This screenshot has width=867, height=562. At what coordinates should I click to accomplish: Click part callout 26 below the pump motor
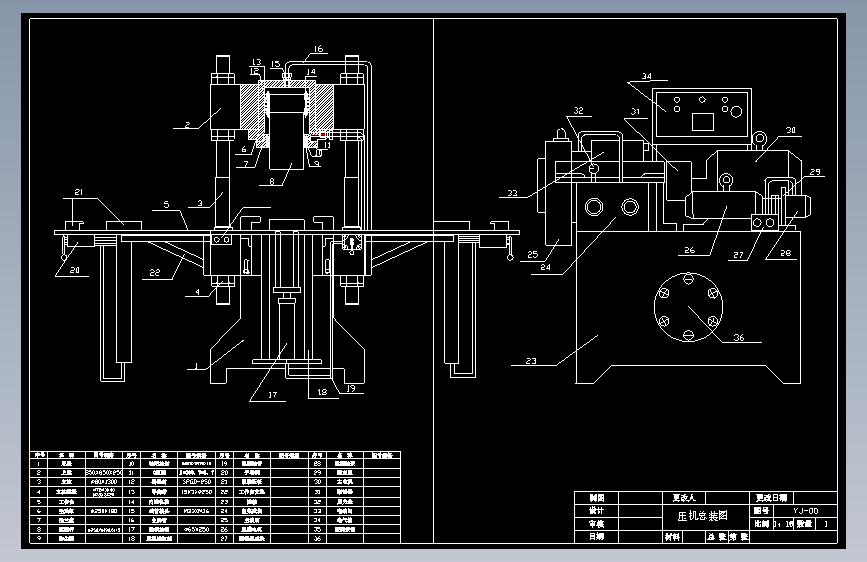690,250
